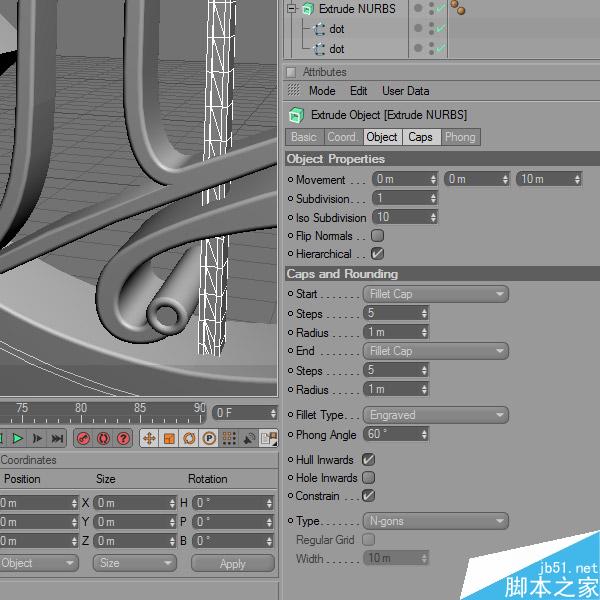Click the current frame field showing 0 F
Image resolution: width=600 pixels, height=600 pixels.
[245, 413]
